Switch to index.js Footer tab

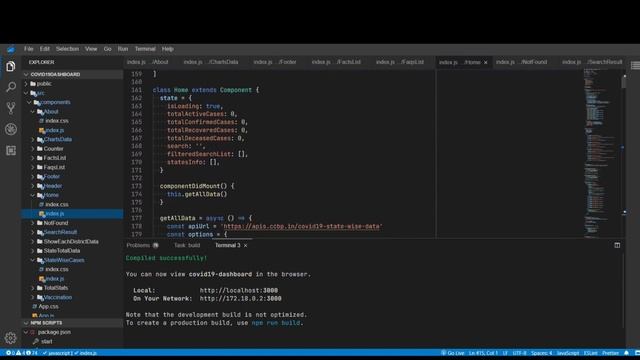tap(275, 62)
